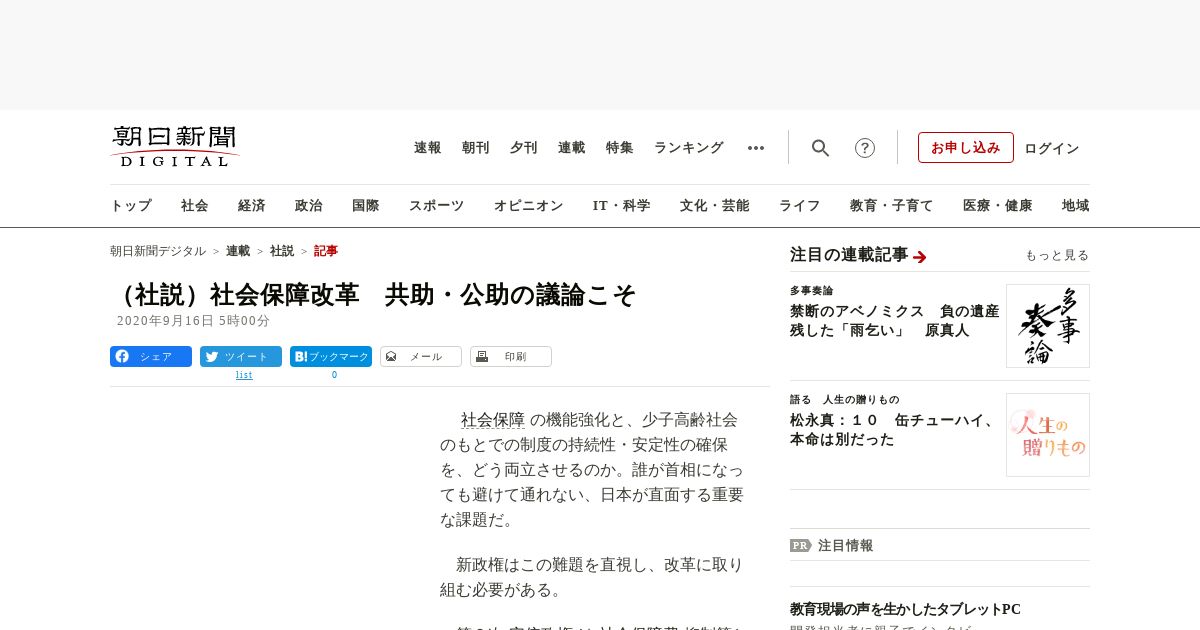Click the 印刷 print button

point(511,357)
